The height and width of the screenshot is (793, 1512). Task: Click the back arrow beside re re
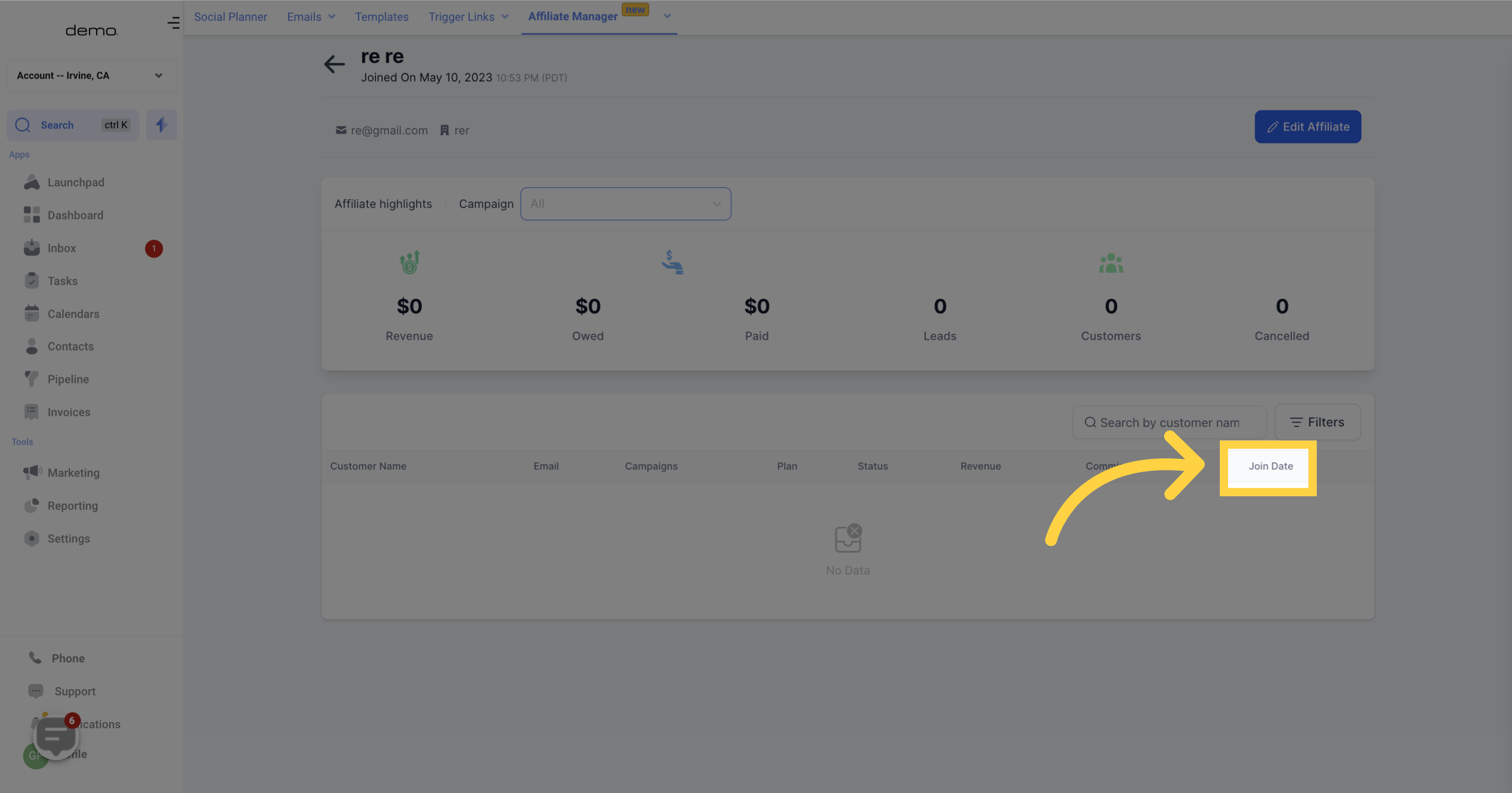[334, 64]
